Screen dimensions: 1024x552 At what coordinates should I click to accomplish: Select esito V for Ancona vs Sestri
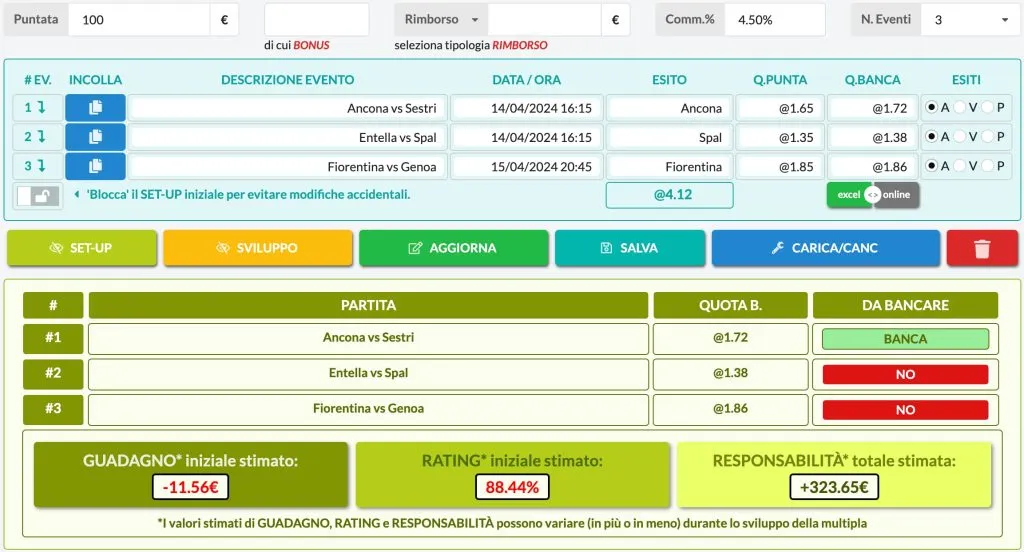click(959, 107)
